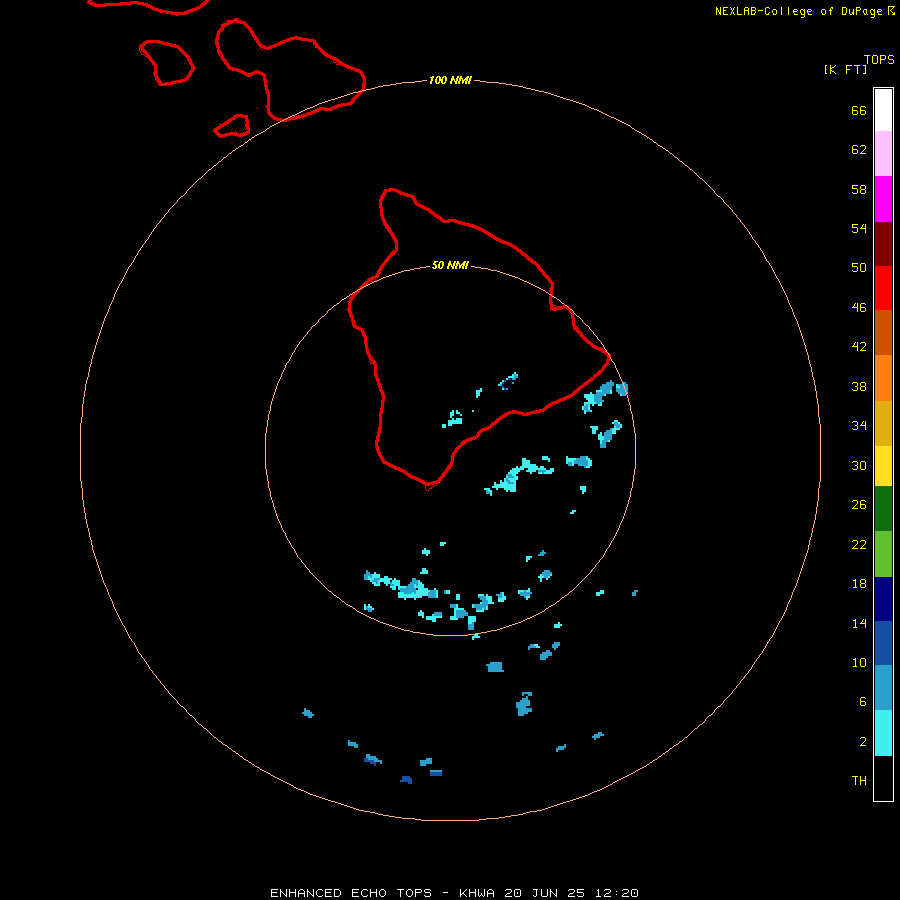Viewport: 900px width, 900px height.
Task: Click the legend value 10
Action: pyautogui.click(x=859, y=662)
